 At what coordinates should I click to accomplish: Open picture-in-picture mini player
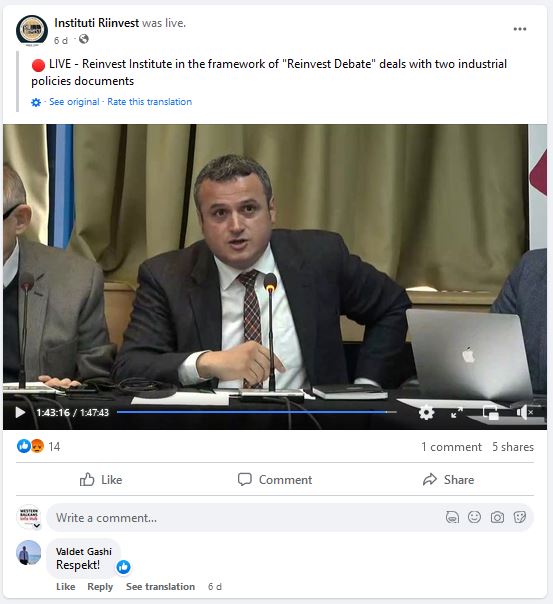(491, 413)
